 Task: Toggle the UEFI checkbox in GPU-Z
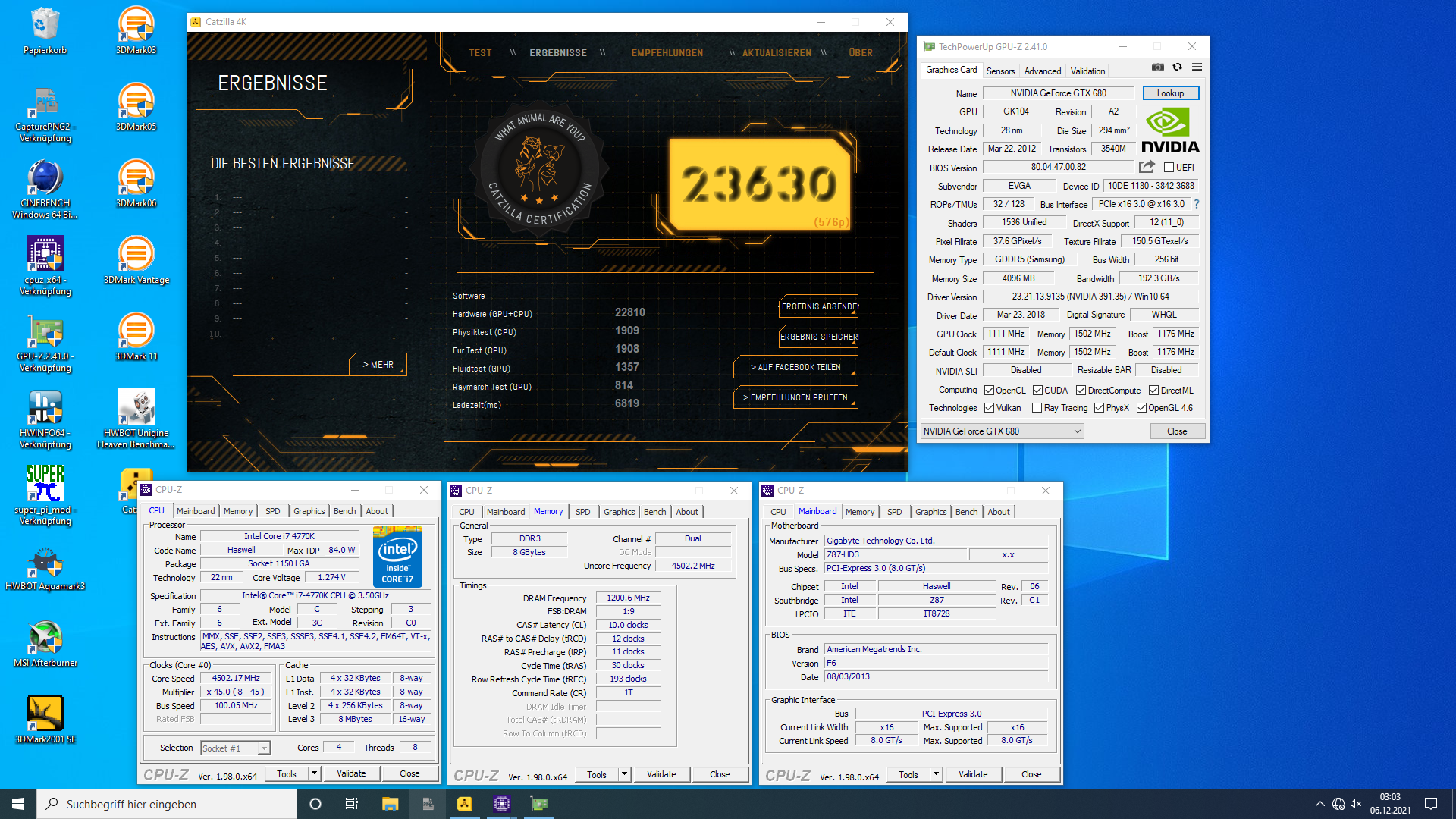[x=1169, y=168]
